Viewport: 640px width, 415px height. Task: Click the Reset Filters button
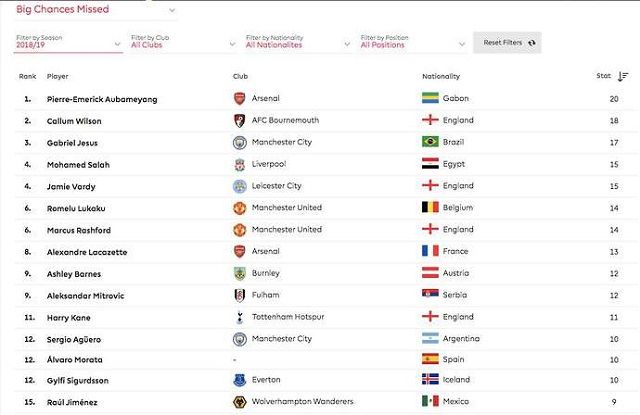(x=507, y=42)
